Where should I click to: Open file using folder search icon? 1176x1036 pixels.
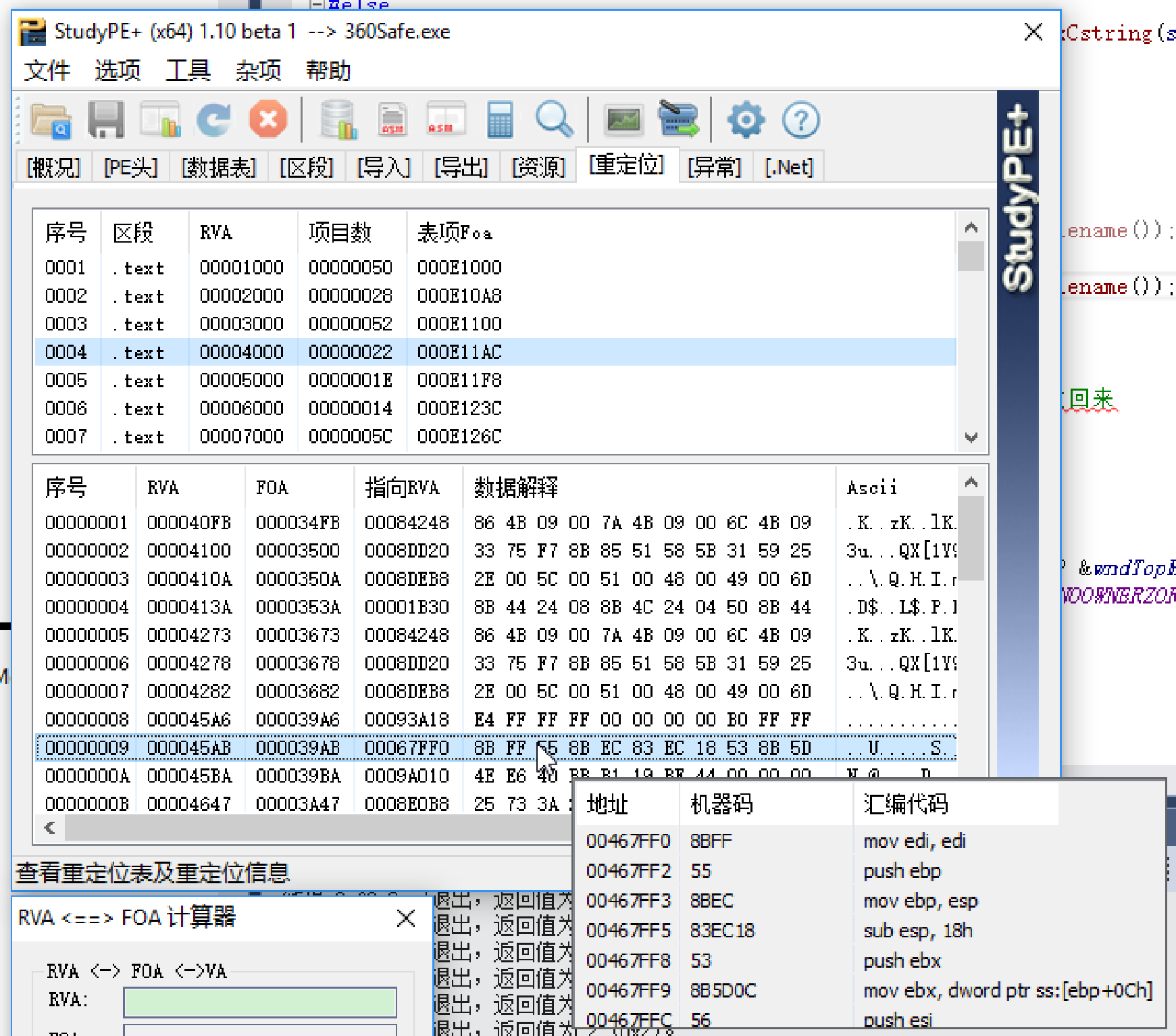click(51, 121)
